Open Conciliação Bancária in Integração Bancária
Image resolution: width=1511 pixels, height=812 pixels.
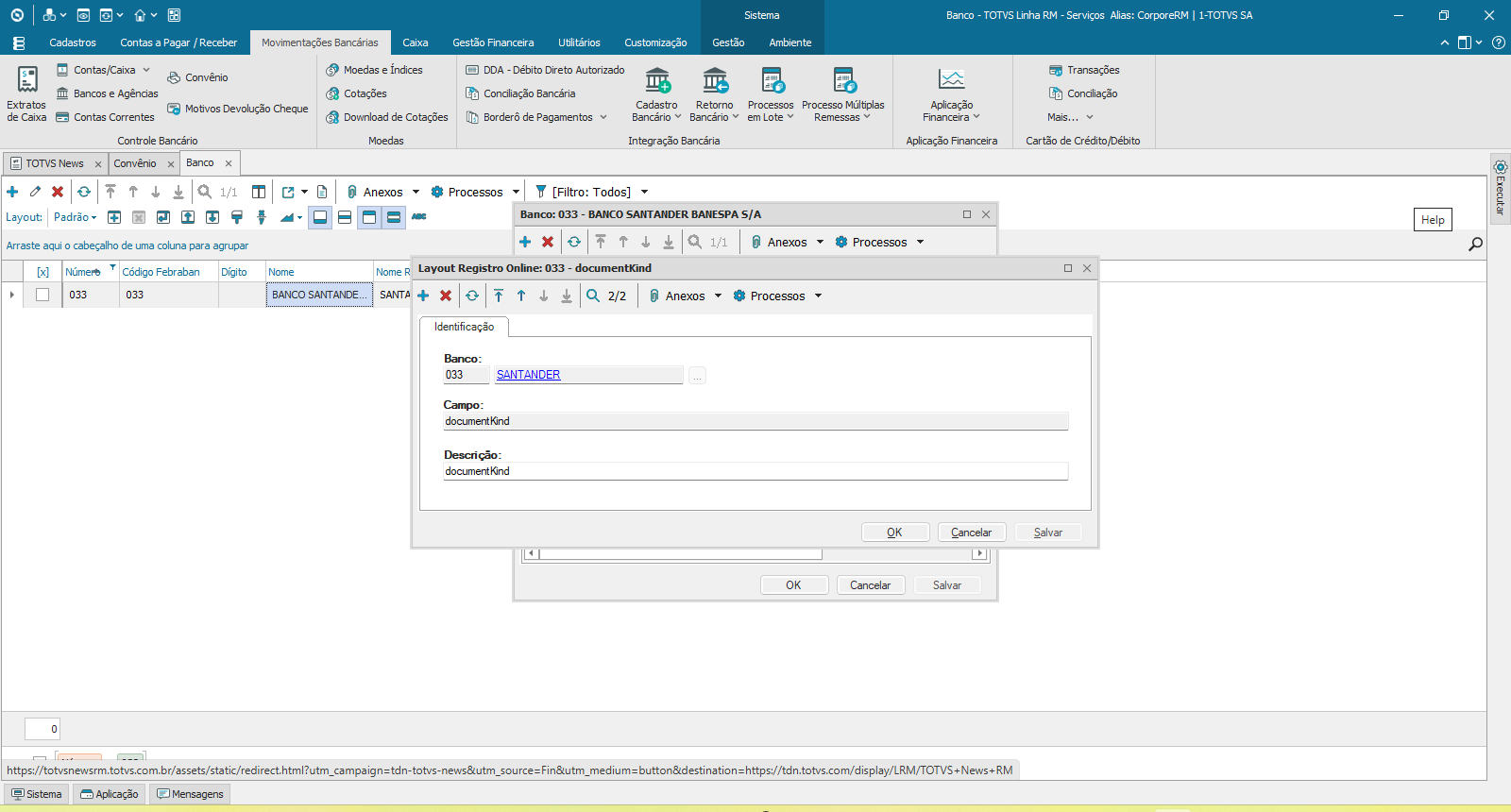(x=520, y=93)
